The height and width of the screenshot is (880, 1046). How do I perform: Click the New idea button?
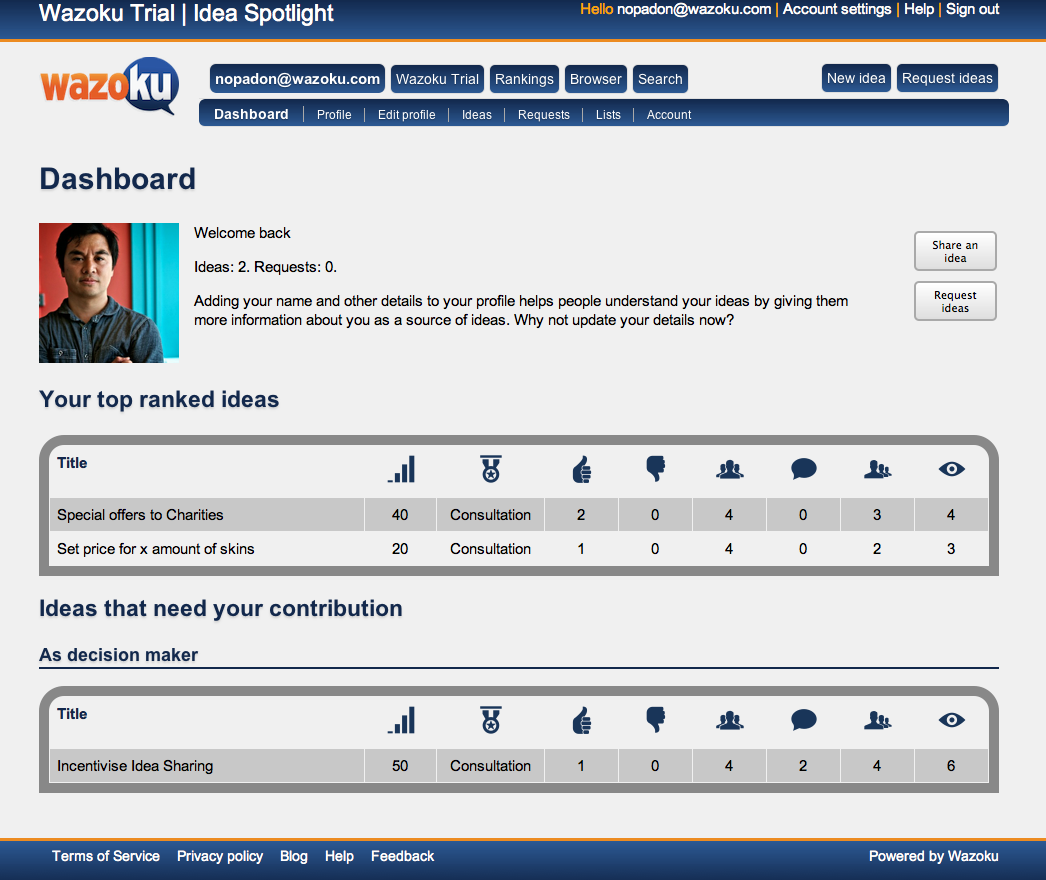[856, 78]
